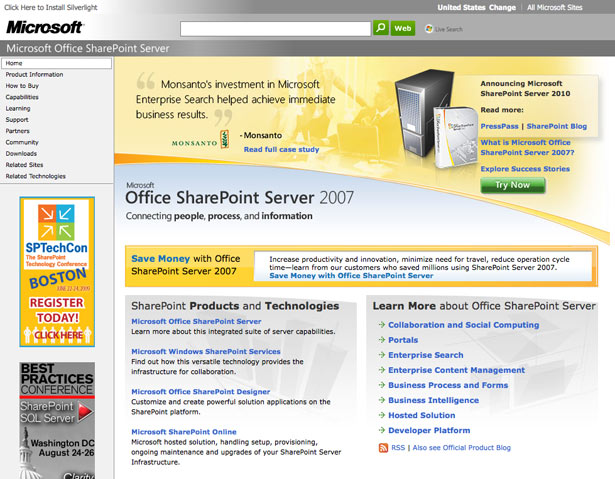Click the green Web search button
Screen dimensions: 615x479
click(403, 28)
